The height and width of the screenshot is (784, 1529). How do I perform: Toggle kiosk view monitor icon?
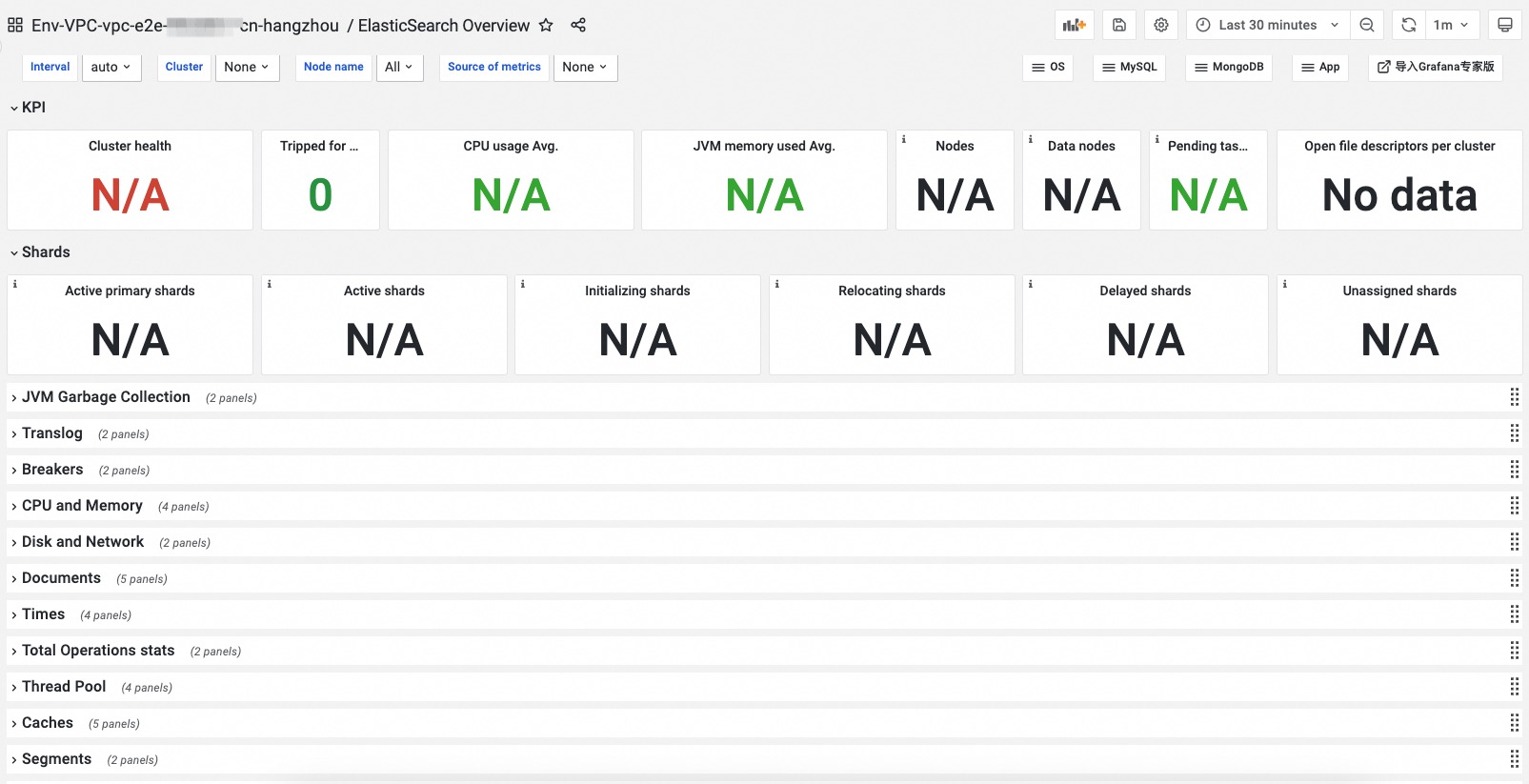(1505, 25)
